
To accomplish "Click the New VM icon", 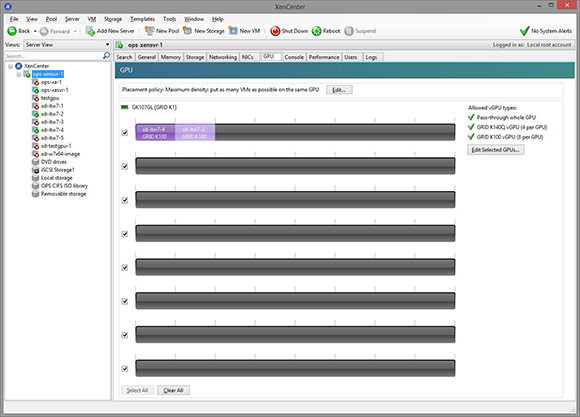I will click(233, 31).
